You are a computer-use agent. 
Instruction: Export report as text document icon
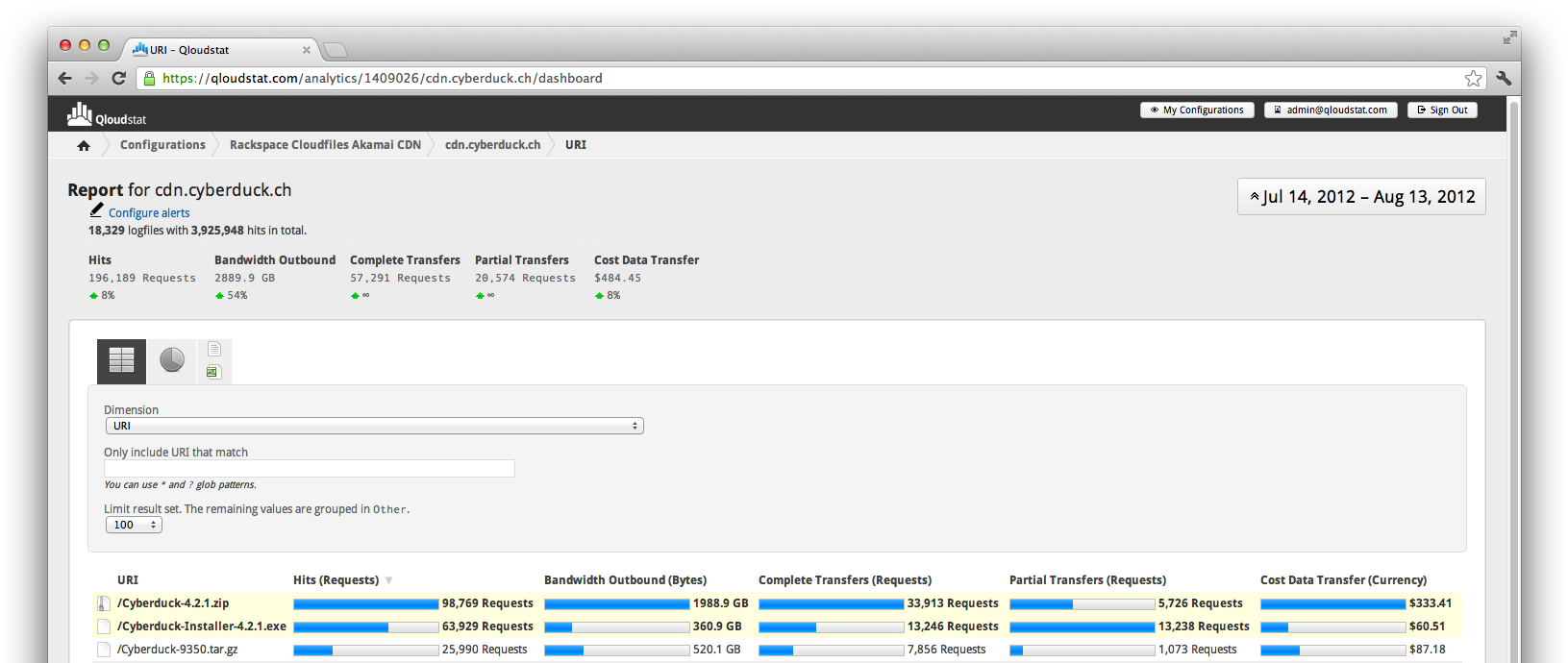213,349
